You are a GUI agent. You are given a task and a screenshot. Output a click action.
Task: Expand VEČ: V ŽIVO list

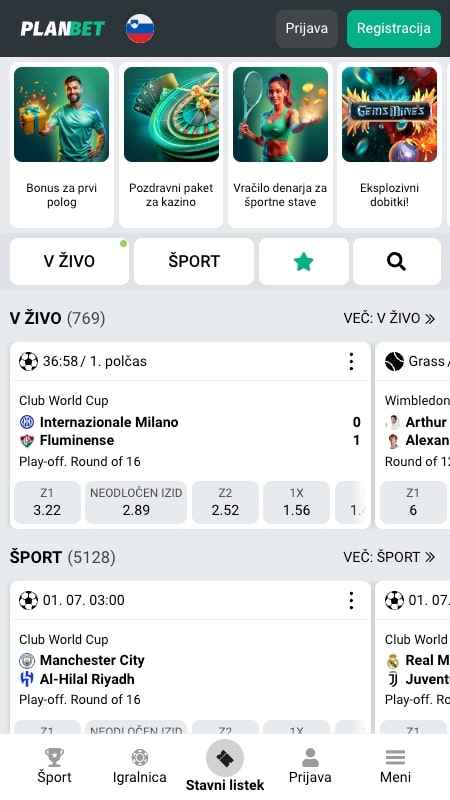(x=389, y=318)
